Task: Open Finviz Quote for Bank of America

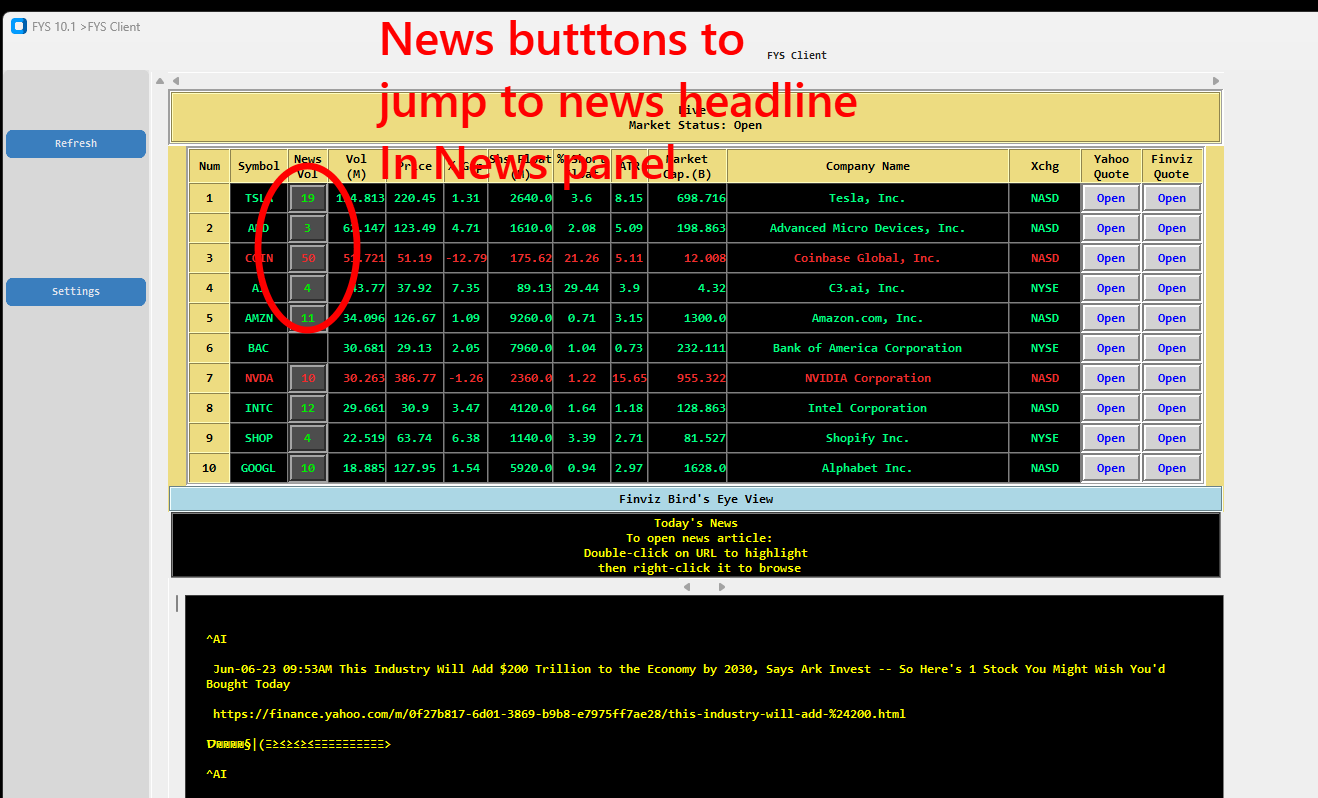Action: tap(1172, 348)
